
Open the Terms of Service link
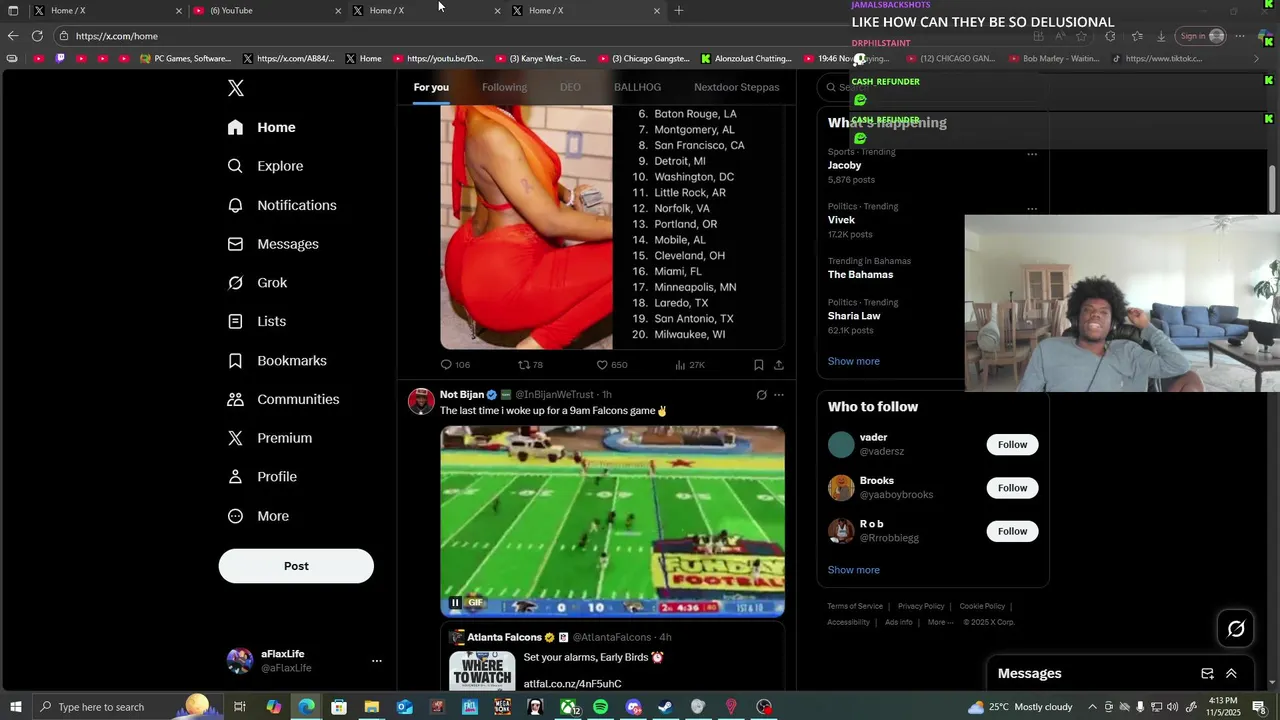coord(855,606)
